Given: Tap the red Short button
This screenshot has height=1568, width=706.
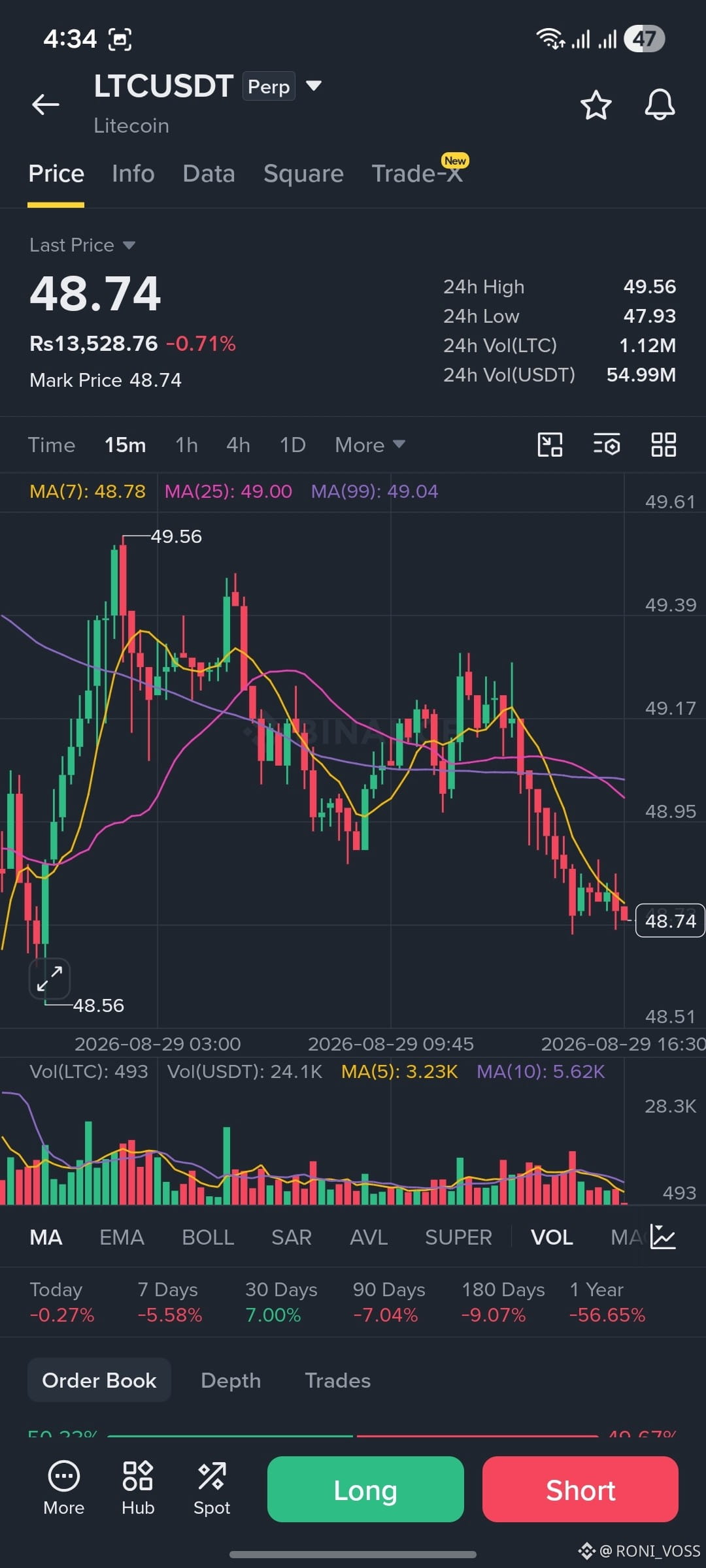Looking at the screenshot, I should pyautogui.click(x=580, y=1489).
